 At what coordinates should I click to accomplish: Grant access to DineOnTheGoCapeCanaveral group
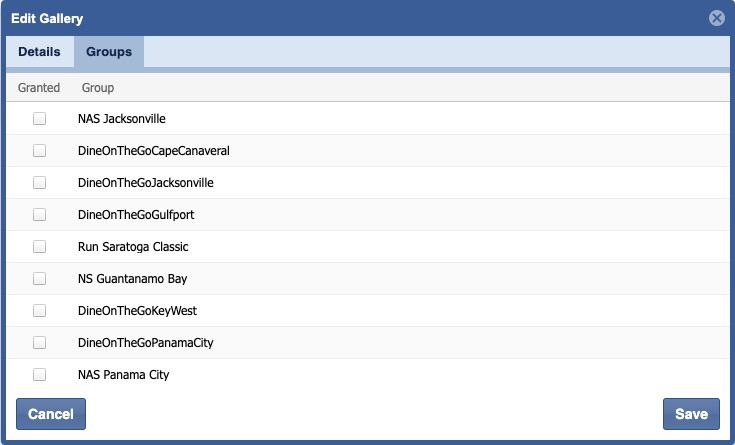(x=40, y=151)
